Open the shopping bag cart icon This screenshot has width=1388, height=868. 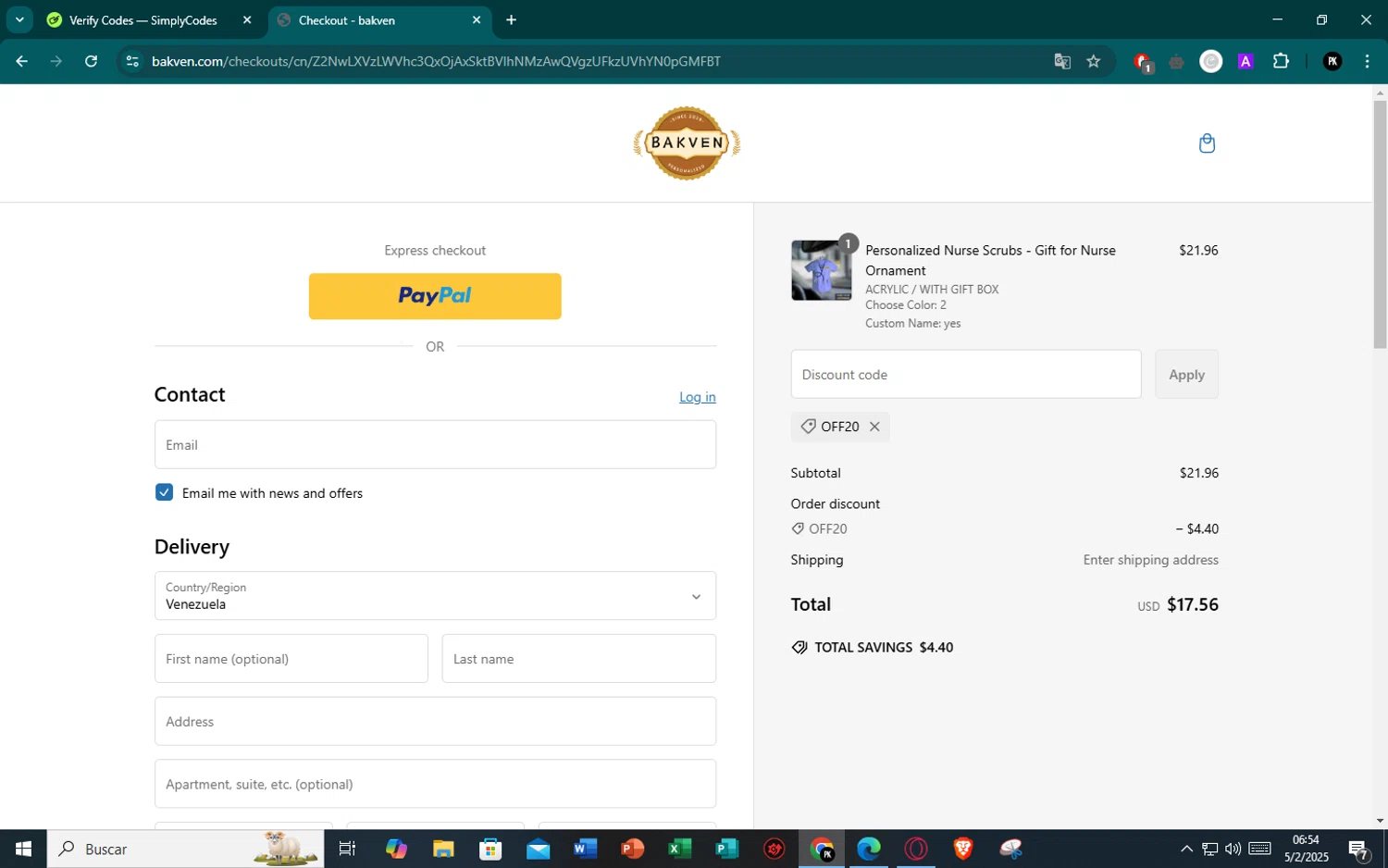[x=1207, y=143]
